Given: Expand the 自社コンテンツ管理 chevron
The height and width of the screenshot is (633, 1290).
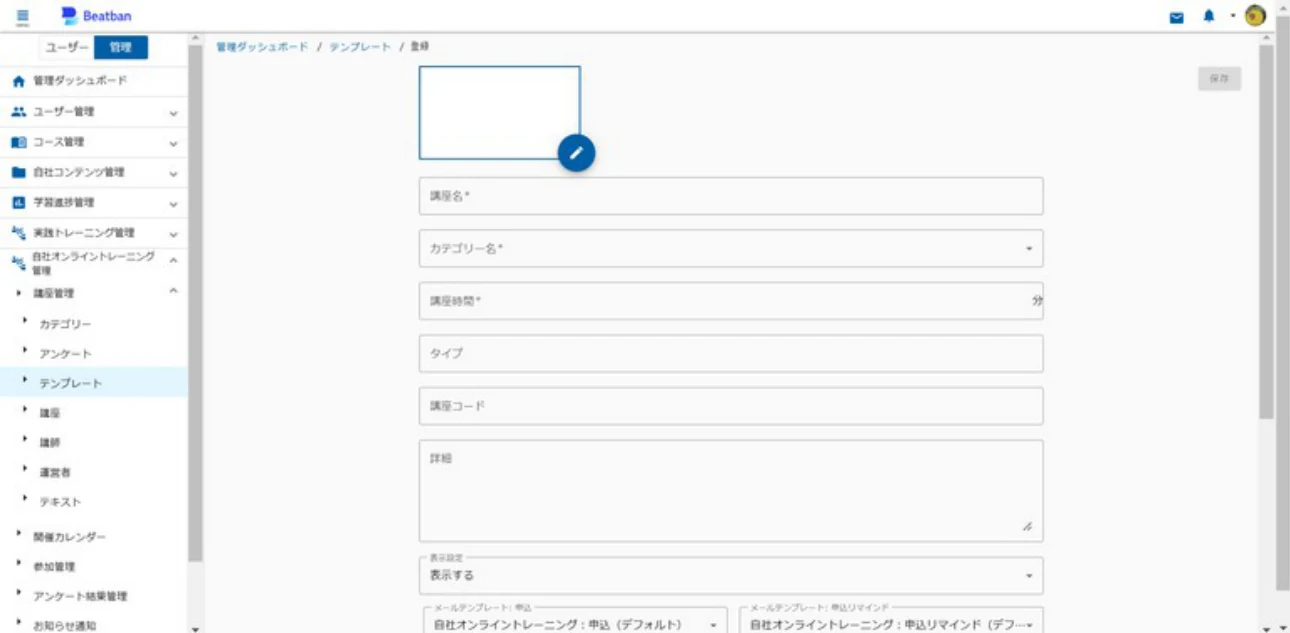Looking at the screenshot, I should pos(173,173).
